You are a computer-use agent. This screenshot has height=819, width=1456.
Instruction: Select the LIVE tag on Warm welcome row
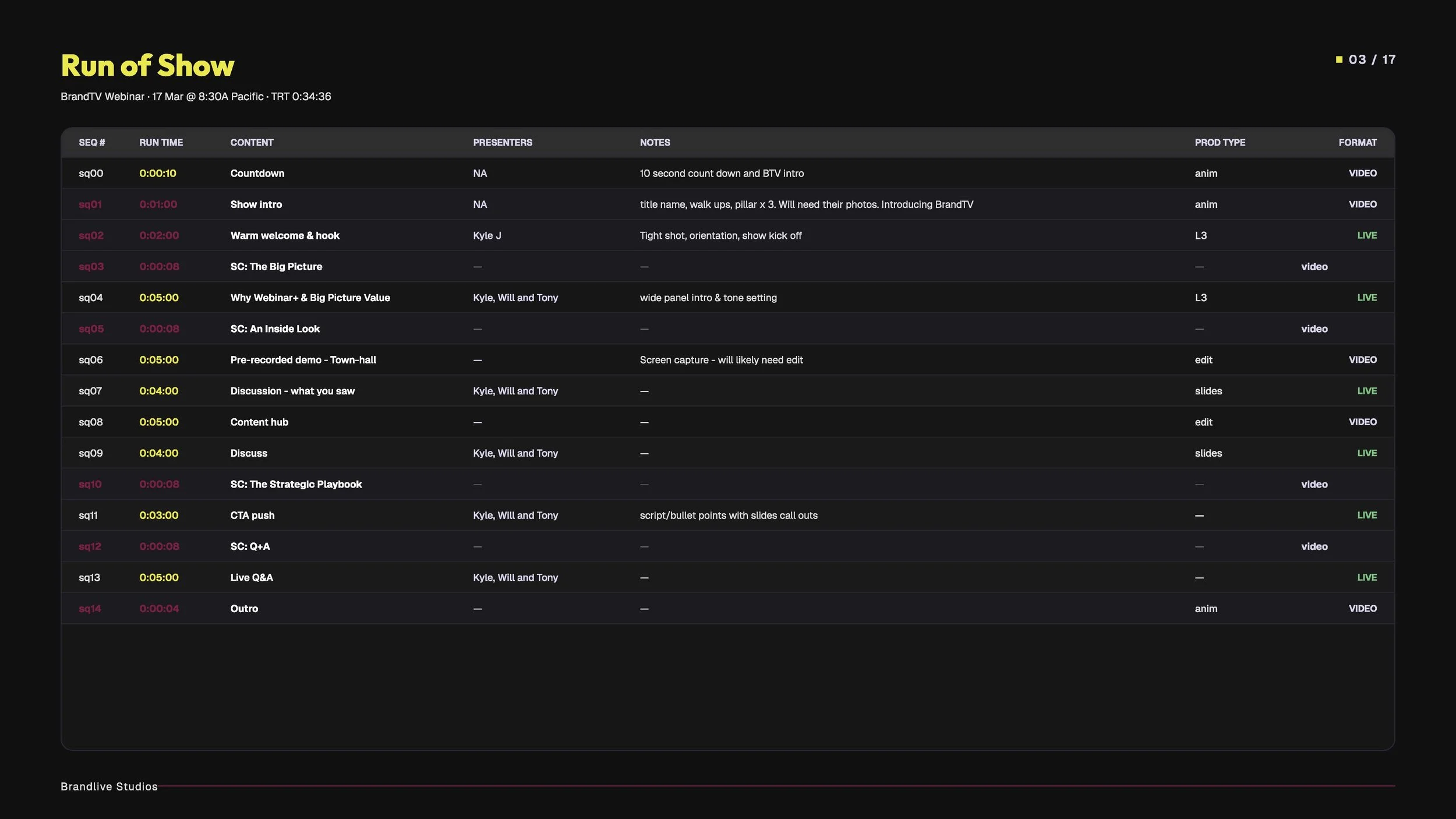pyautogui.click(x=1367, y=235)
